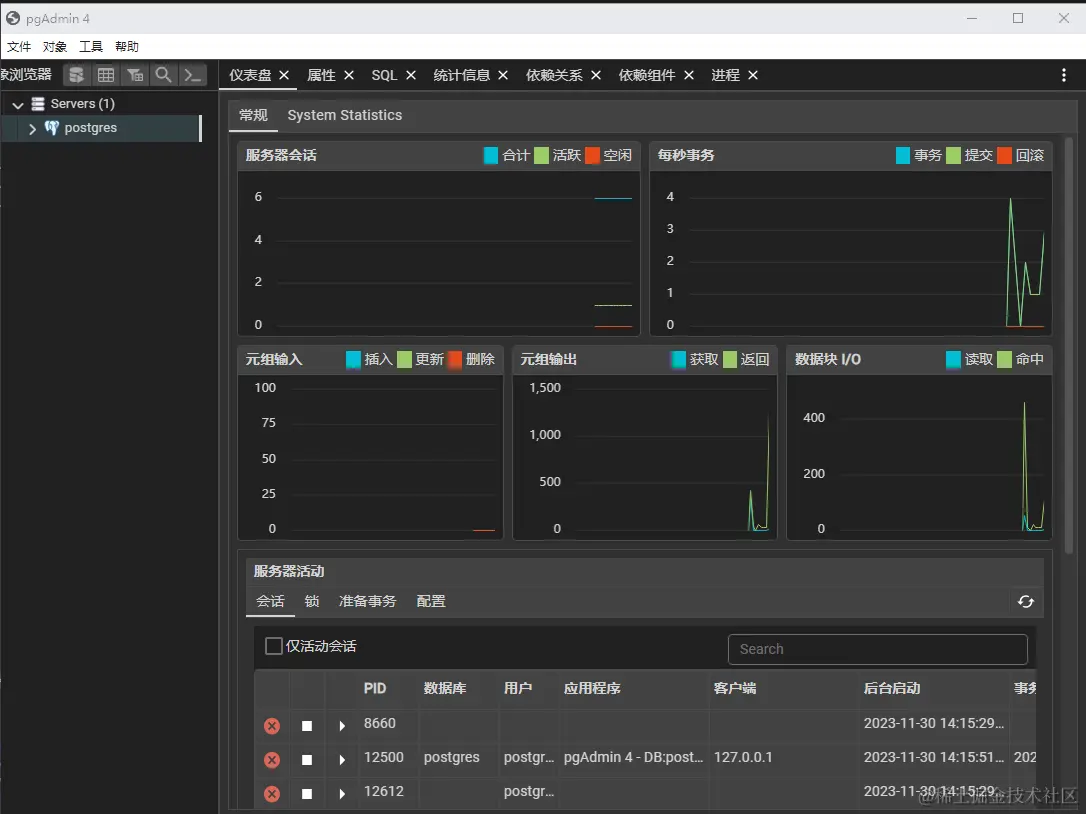Switch to the 配置 activity tab
This screenshot has width=1086, height=814.
pyautogui.click(x=431, y=601)
